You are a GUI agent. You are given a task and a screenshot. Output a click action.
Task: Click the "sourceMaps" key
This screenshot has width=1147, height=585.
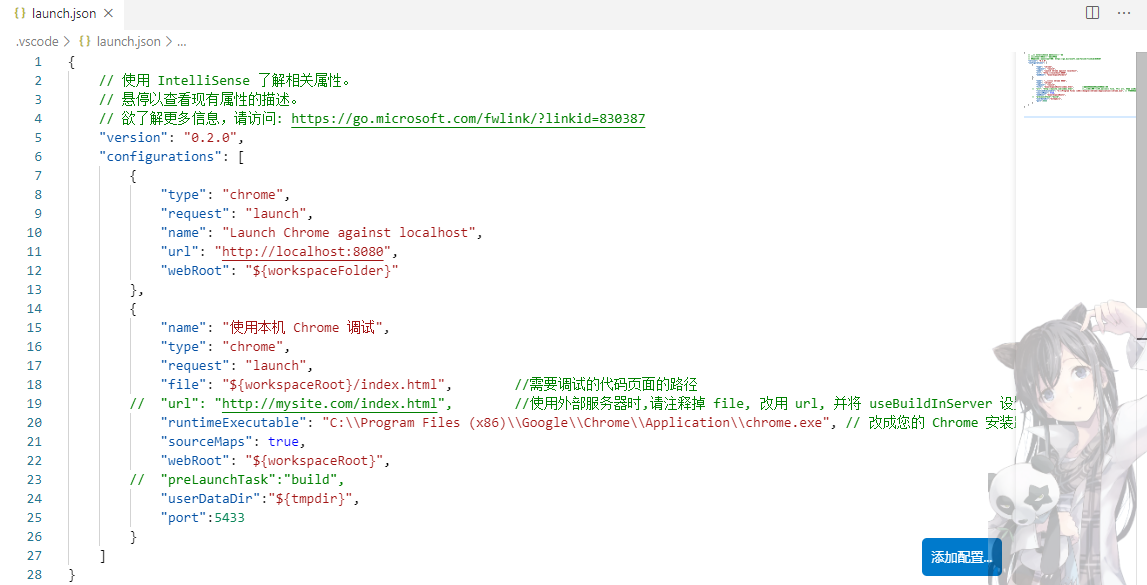coord(206,442)
